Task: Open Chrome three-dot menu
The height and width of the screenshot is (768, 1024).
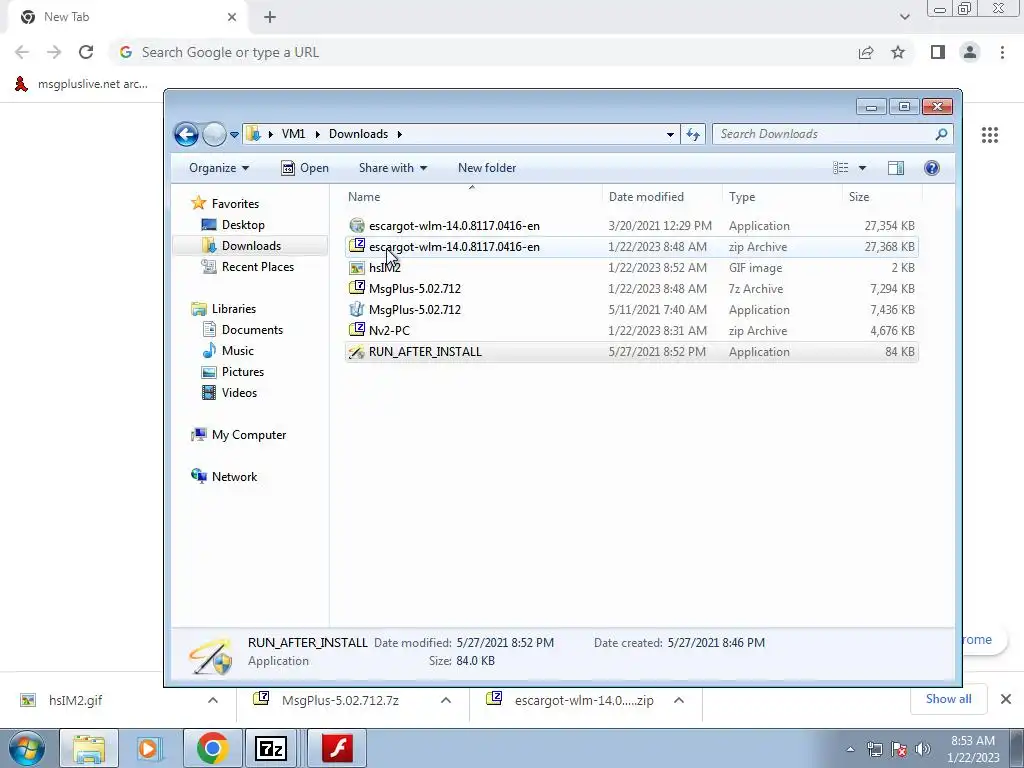Action: 1002,52
